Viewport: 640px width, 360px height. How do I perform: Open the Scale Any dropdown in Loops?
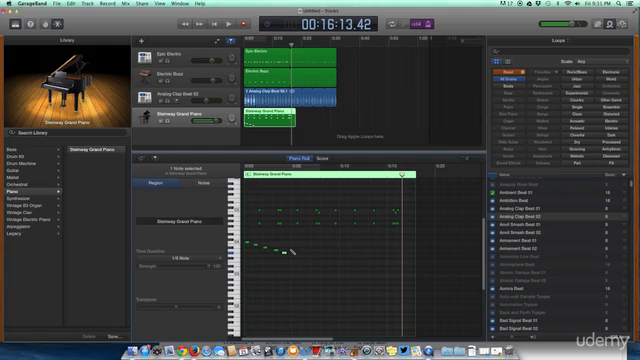(602, 62)
